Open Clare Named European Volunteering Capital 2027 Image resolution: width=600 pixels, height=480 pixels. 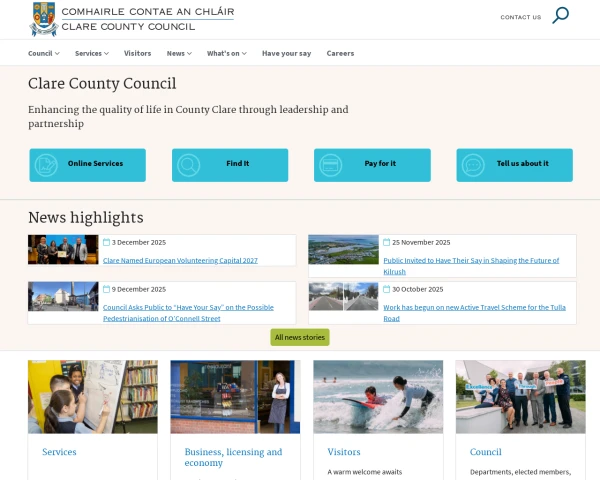tap(180, 260)
